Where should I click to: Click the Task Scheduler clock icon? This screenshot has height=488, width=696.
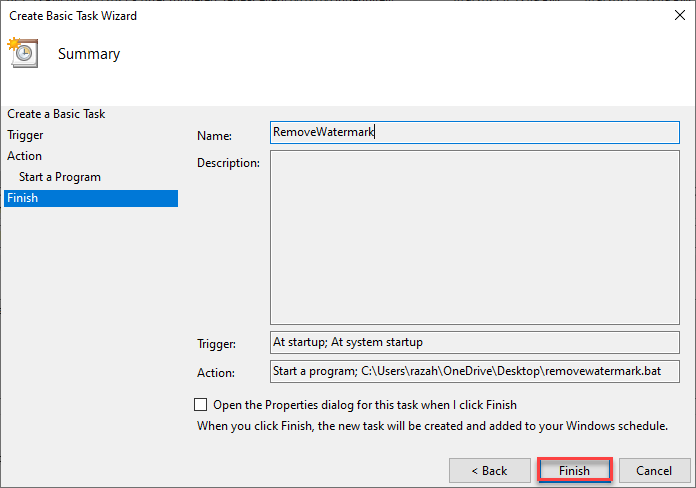(x=23, y=54)
